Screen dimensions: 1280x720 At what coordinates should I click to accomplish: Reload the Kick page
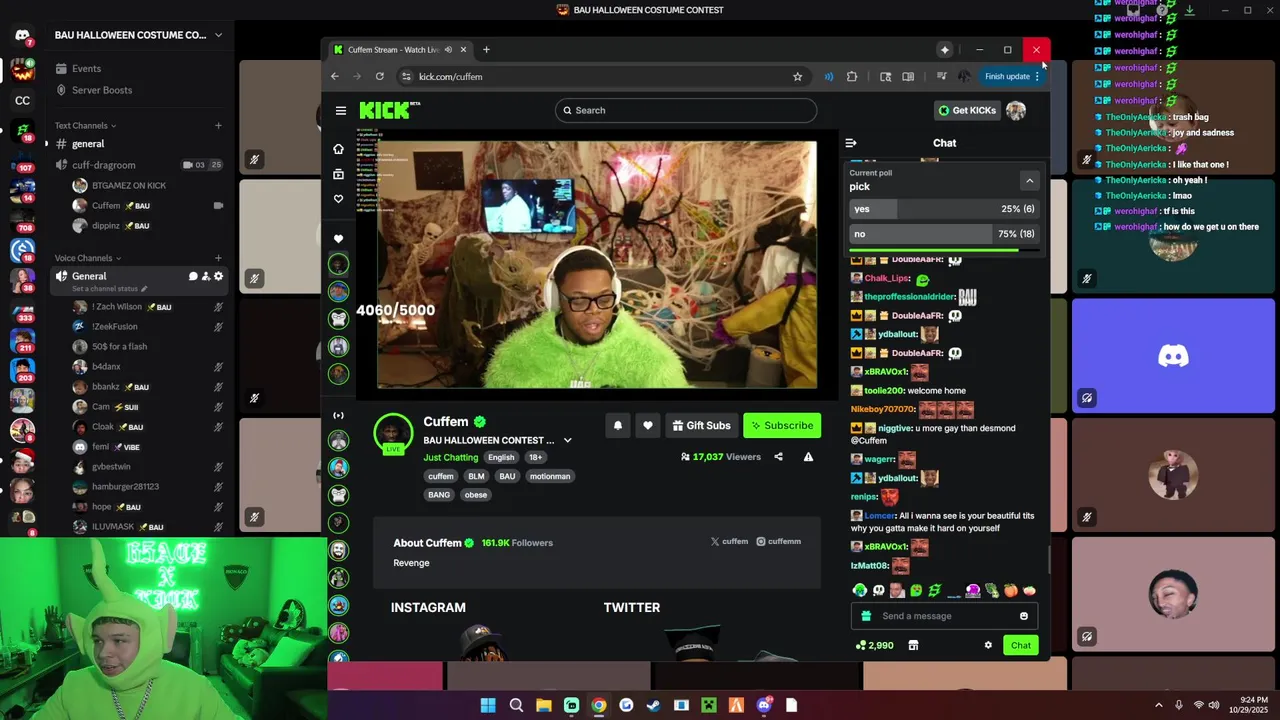tap(380, 76)
